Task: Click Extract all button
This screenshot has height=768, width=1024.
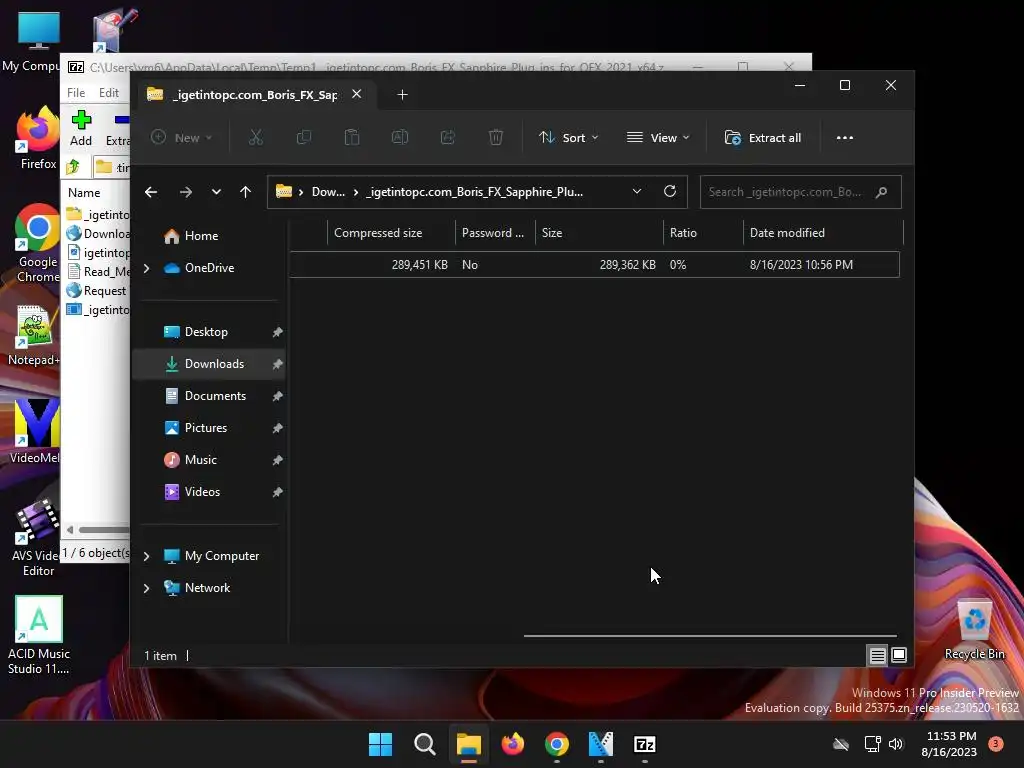Action: click(762, 138)
